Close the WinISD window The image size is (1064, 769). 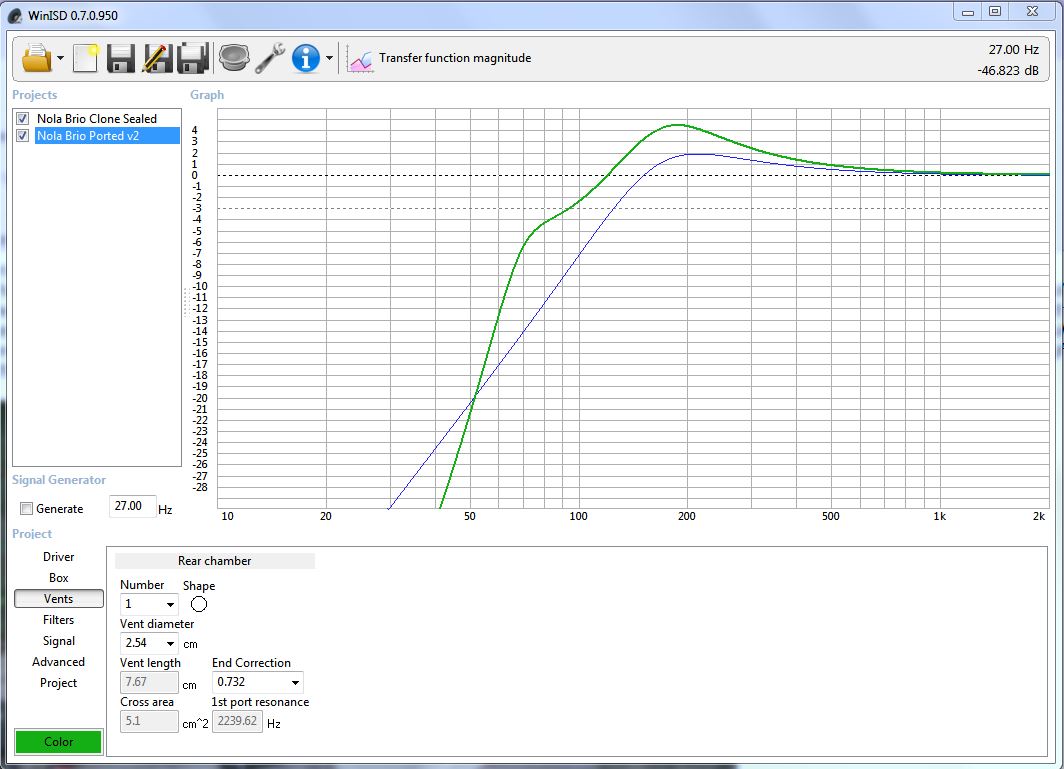[x=1032, y=12]
